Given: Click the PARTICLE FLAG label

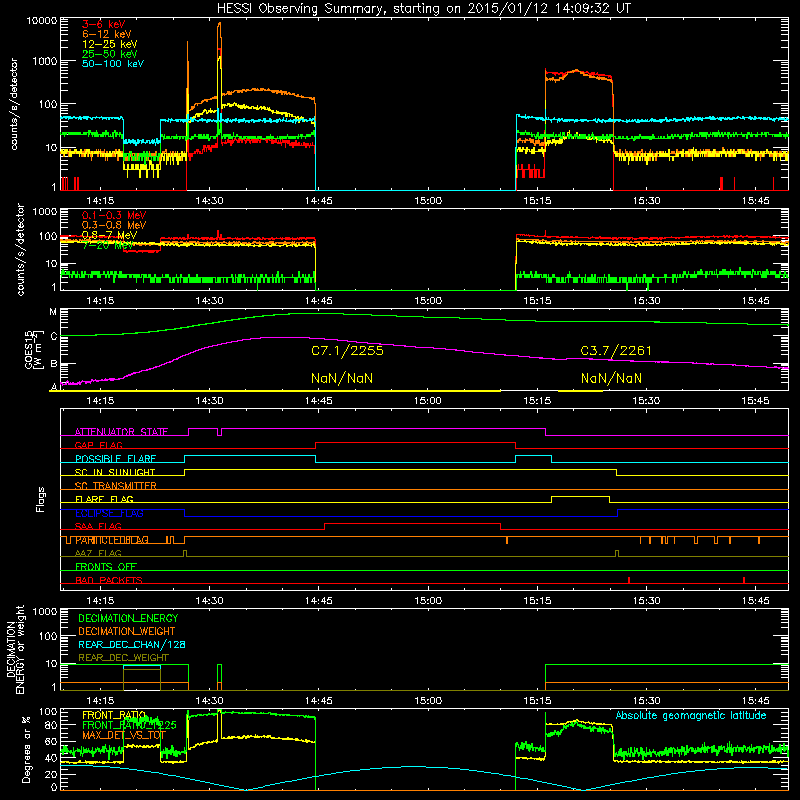Looking at the screenshot, I should [112, 540].
